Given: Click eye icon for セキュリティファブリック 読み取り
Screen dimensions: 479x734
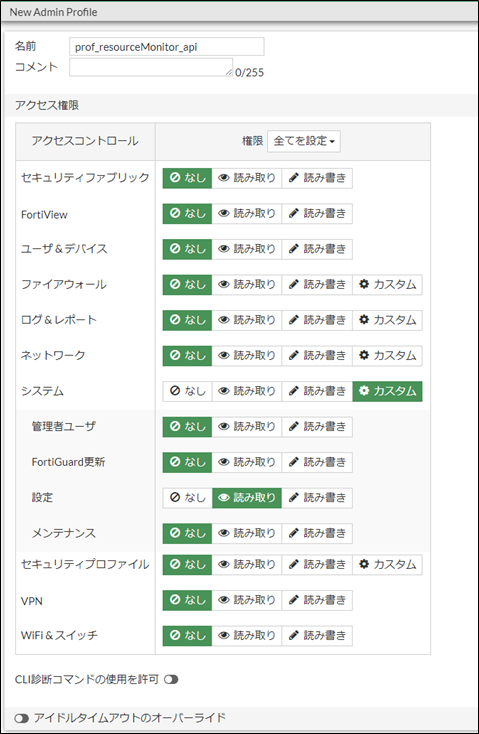Looking at the screenshot, I should 224,178.
